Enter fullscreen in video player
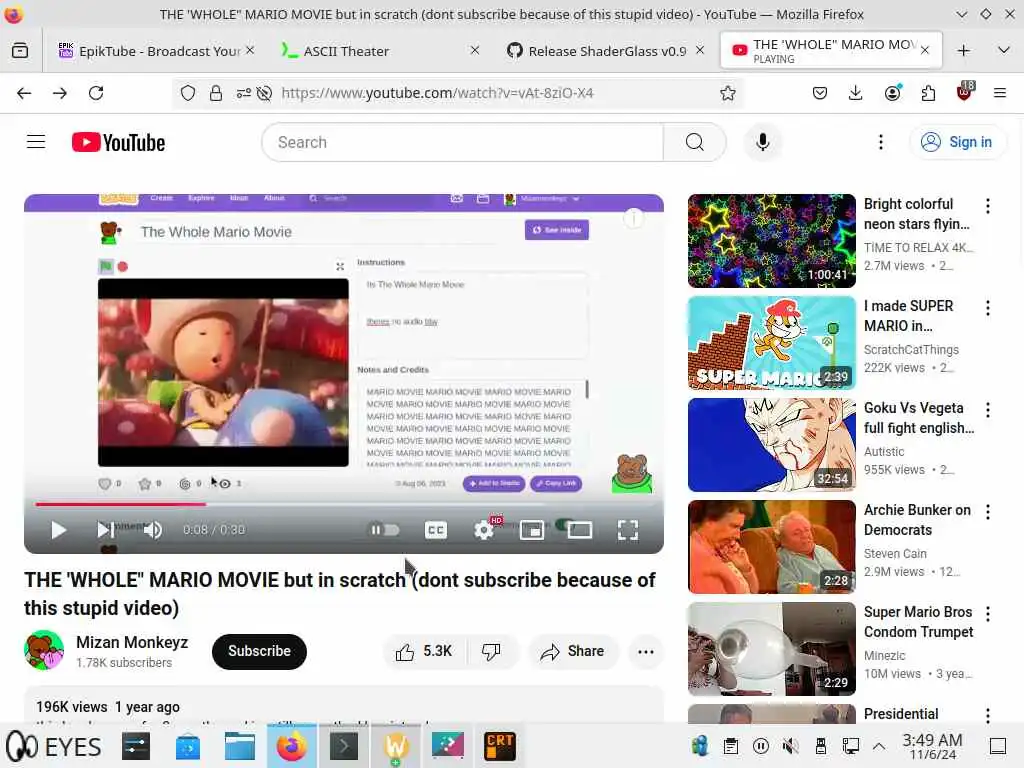Image resolution: width=1024 pixels, height=768 pixels. (628, 530)
